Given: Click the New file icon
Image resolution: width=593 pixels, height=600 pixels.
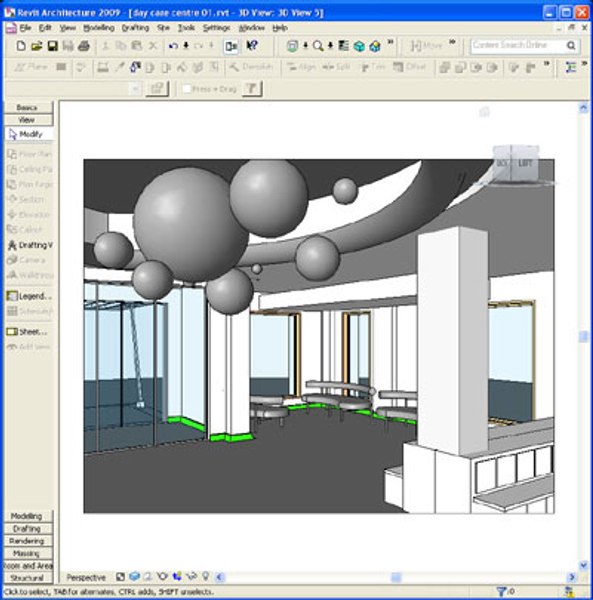Looking at the screenshot, I should (x=21, y=46).
